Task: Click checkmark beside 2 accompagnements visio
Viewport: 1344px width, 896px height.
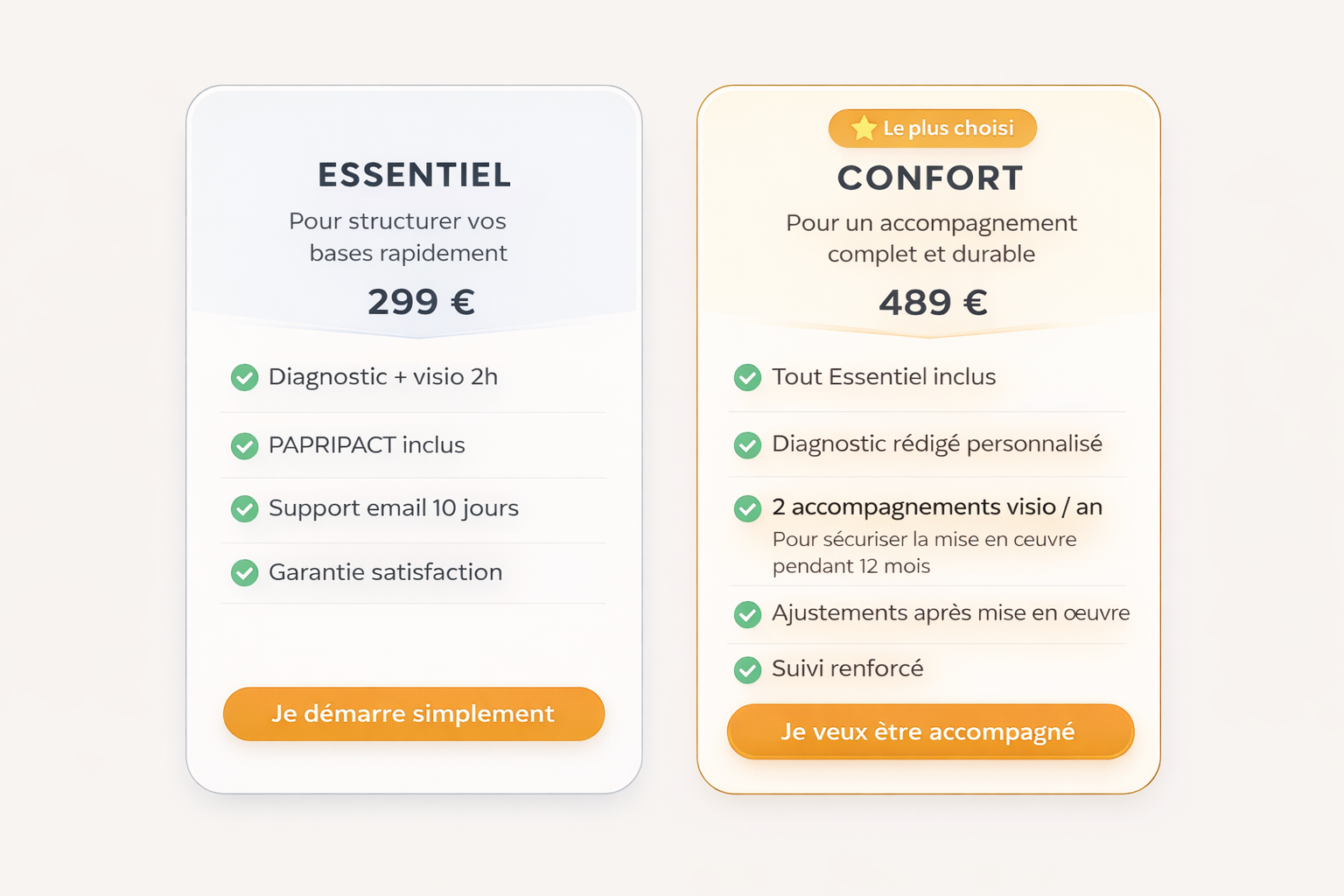Action: point(747,507)
